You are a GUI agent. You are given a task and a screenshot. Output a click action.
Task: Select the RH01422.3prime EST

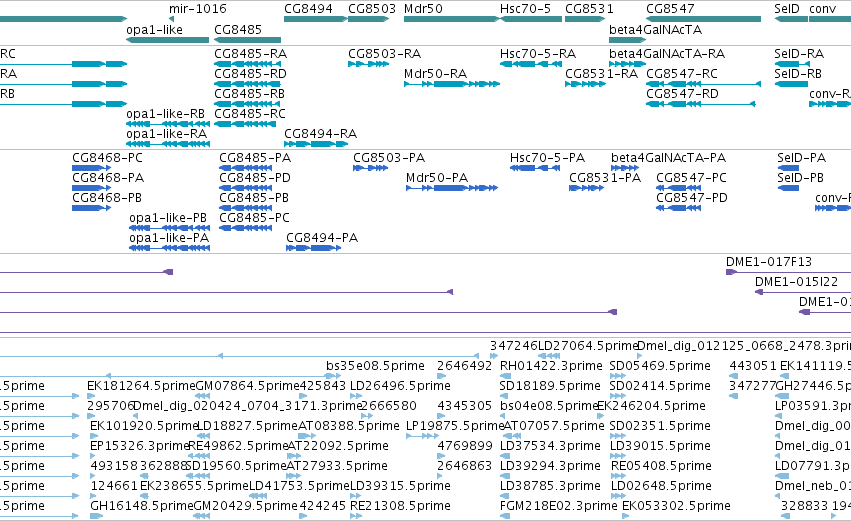click(x=551, y=366)
